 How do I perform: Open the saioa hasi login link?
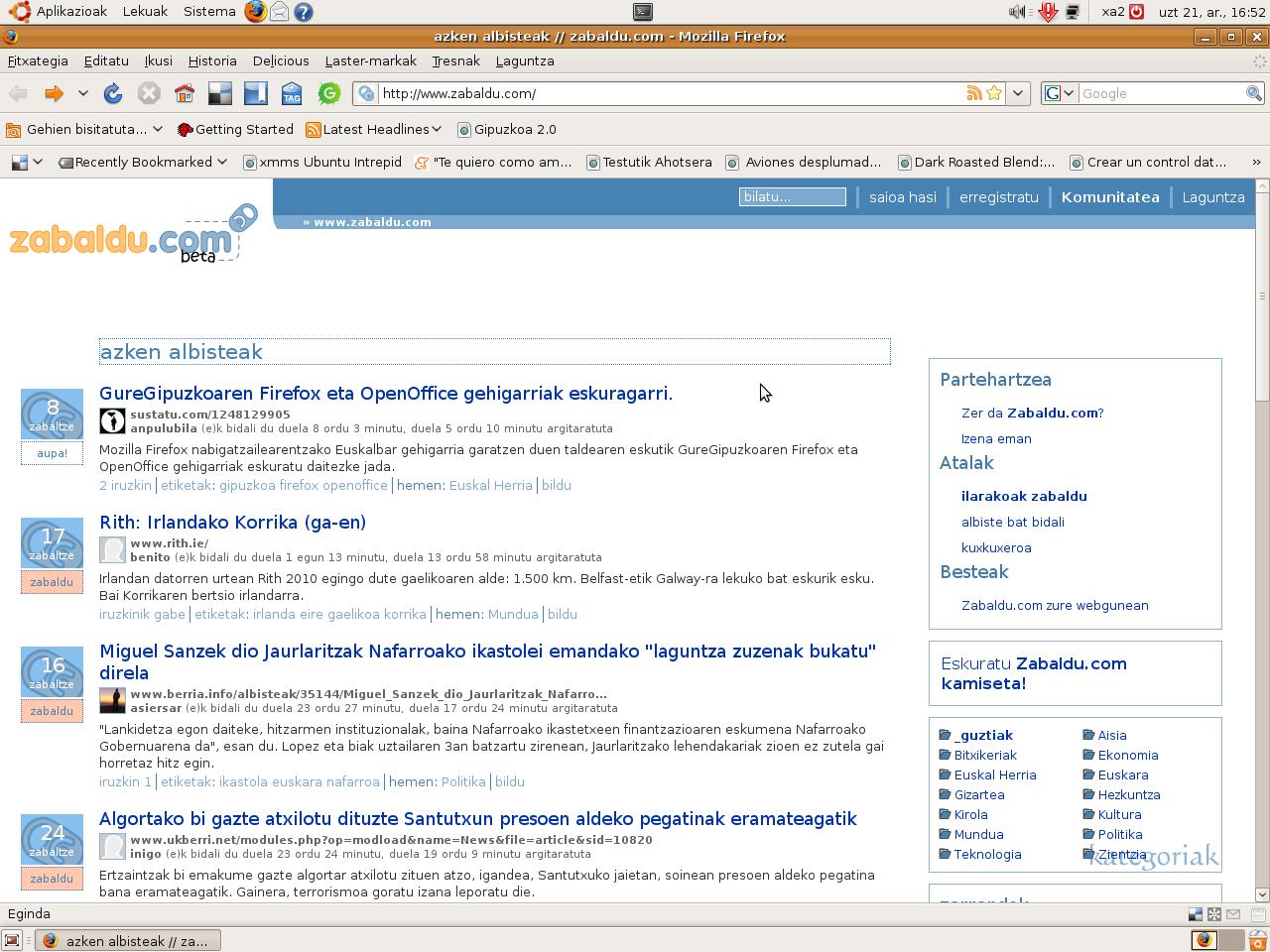coord(902,196)
